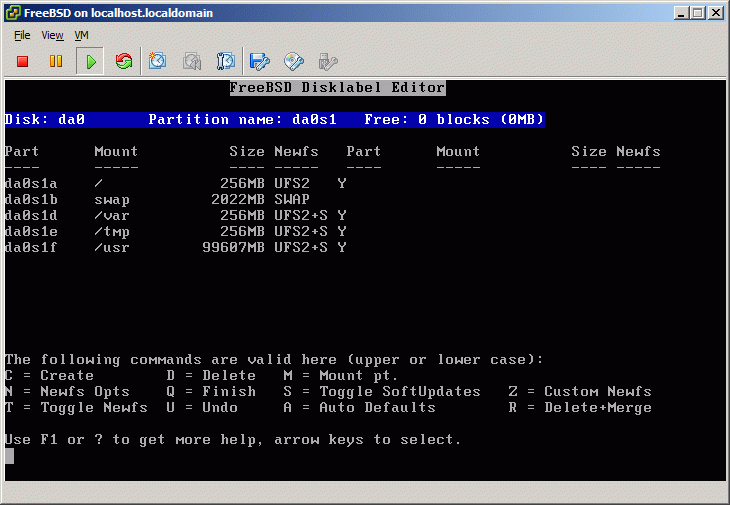Click the 'Z = Custom Newfs' command text
730x505 pixels.
tap(580, 391)
